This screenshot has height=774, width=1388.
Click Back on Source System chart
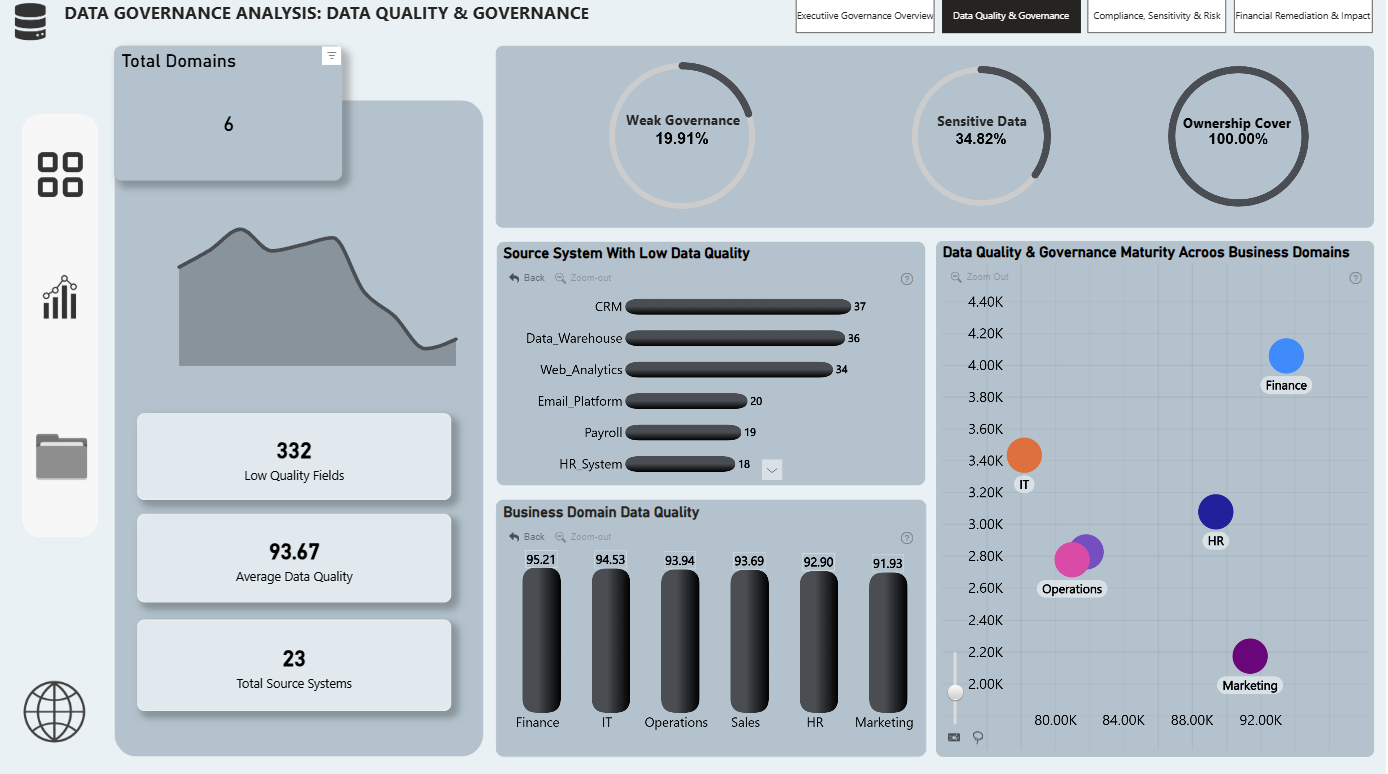coord(527,278)
